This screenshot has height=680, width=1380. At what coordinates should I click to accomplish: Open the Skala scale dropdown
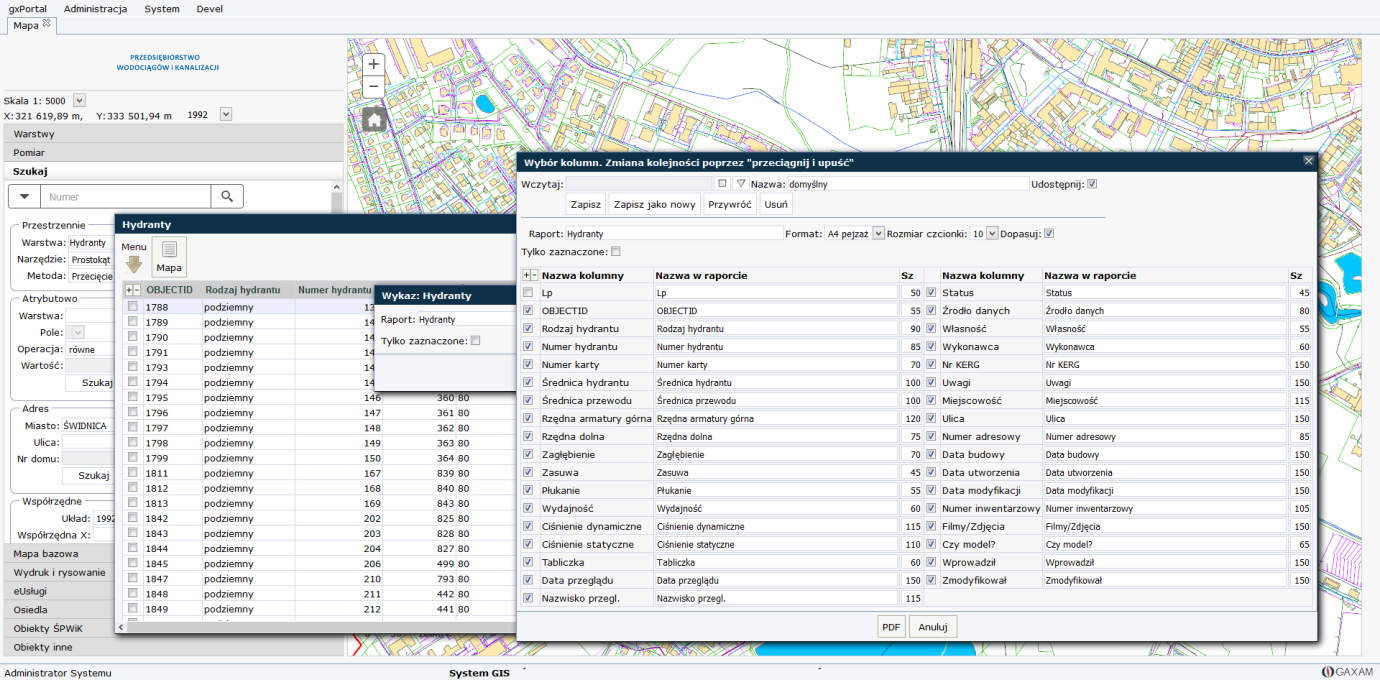80,100
